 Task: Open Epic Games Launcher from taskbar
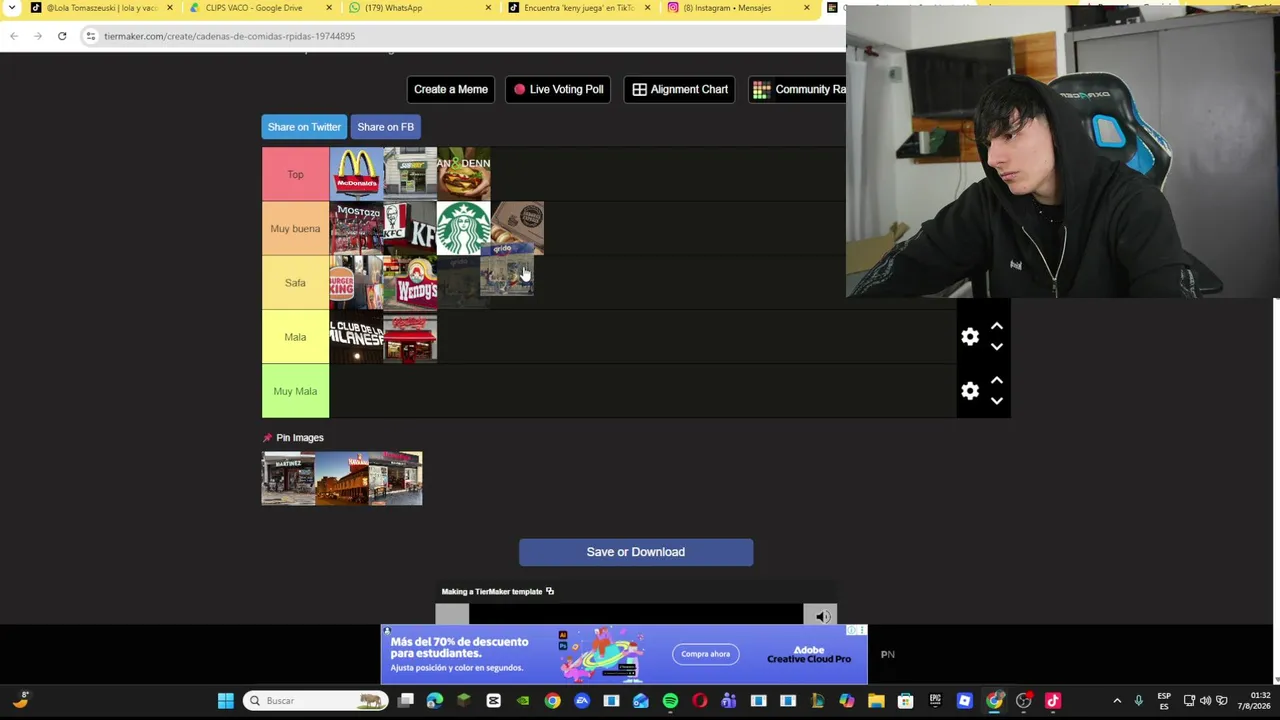(x=935, y=701)
